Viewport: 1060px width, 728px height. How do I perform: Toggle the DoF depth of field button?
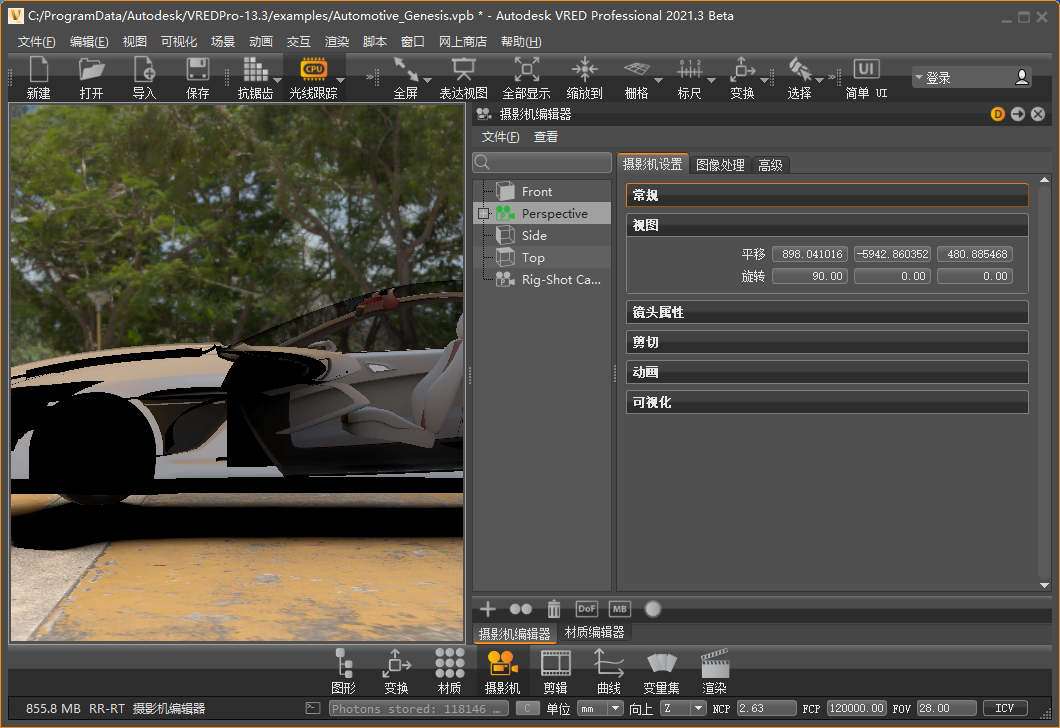(x=587, y=608)
